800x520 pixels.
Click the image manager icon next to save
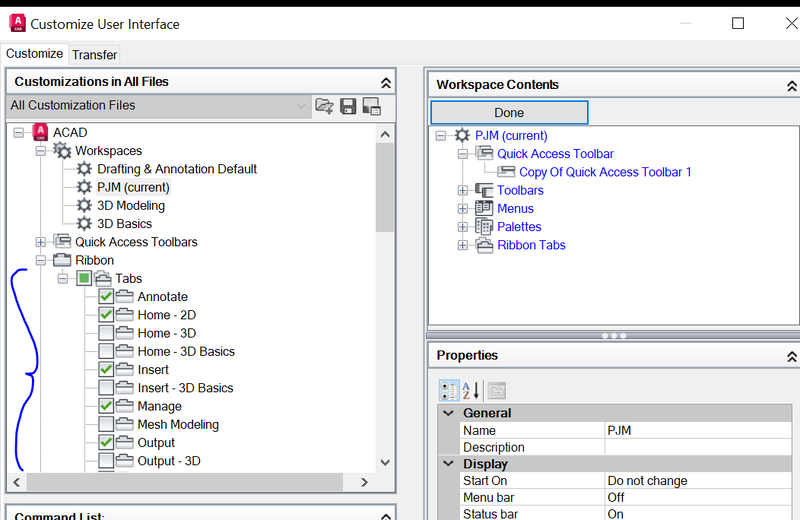pyautogui.click(x=371, y=106)
